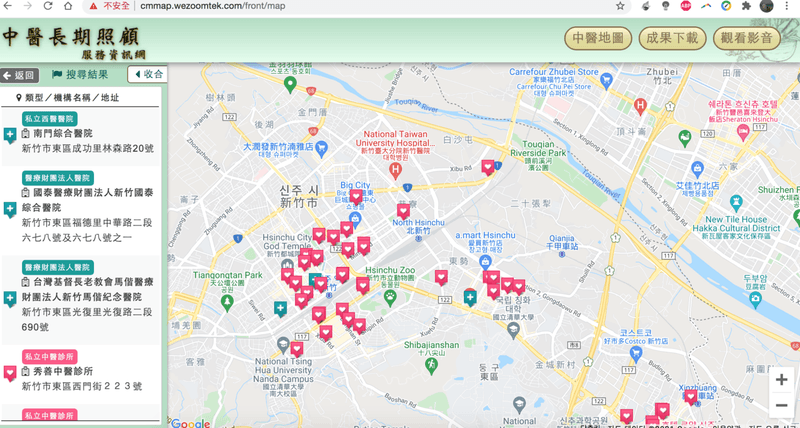
Task: Click address 新竹市東區成功里林森路20號
Action: coord(88,149)
